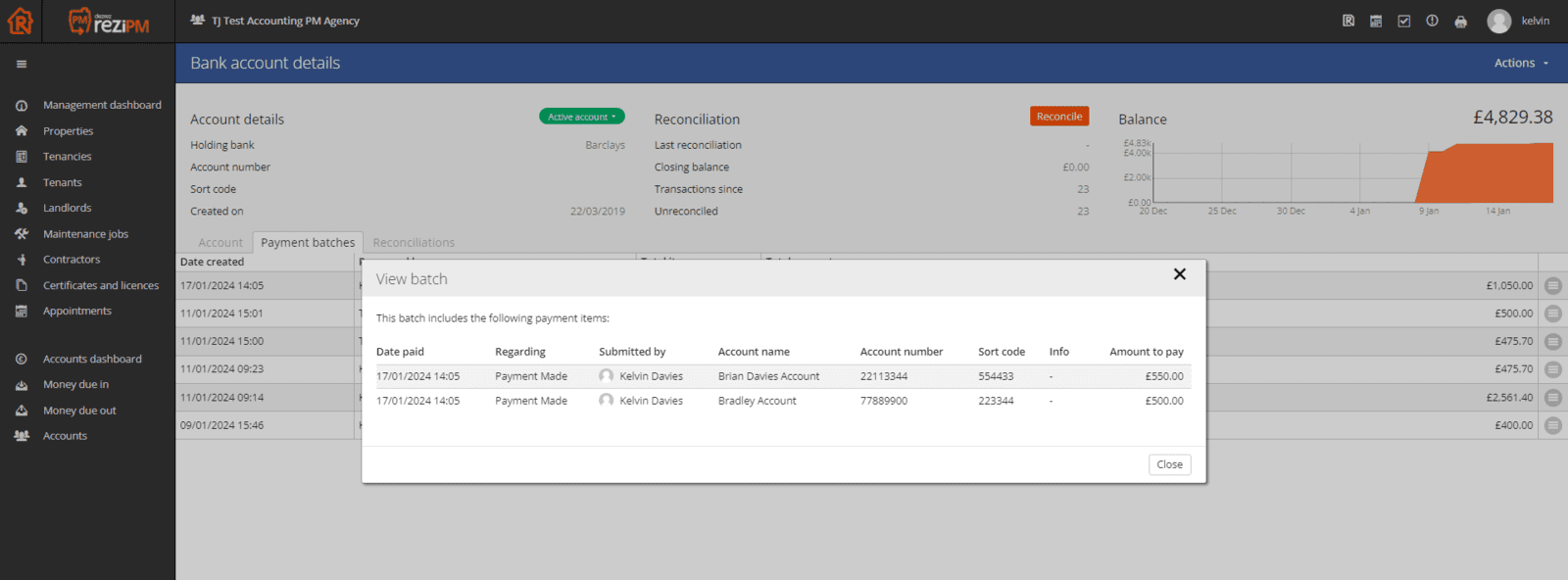The width and height of the screenshot is (1568, 580).
Task: Go to Certificates and licences
Action: [101, 285]
